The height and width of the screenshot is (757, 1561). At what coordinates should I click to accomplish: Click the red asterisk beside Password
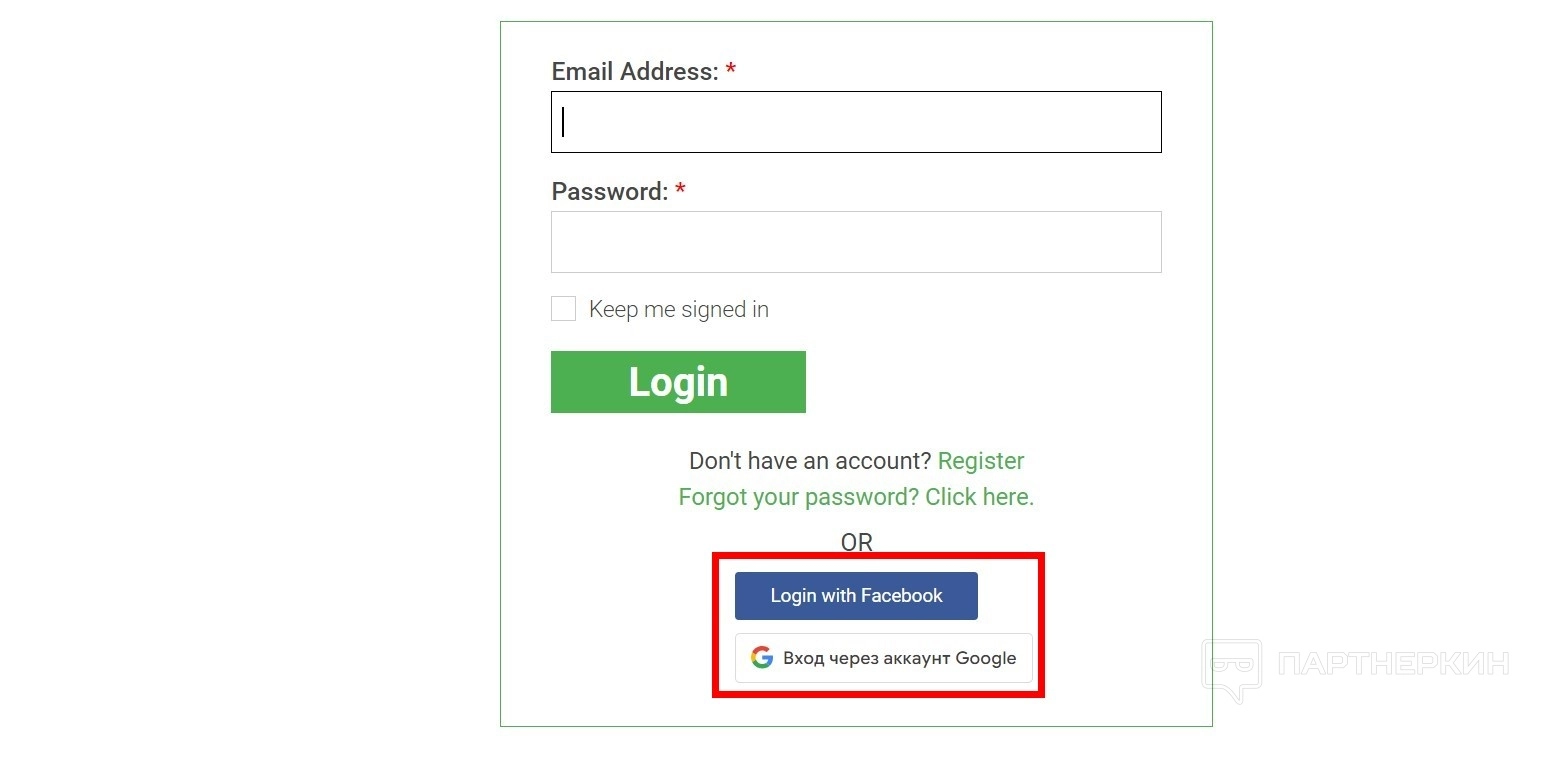tap(680, 191)
